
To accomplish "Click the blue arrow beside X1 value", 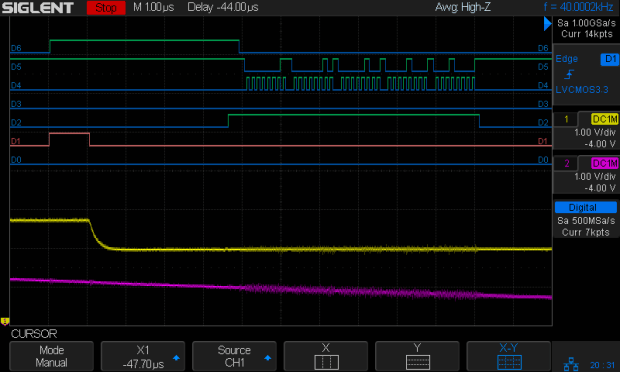I will point(176,358).
